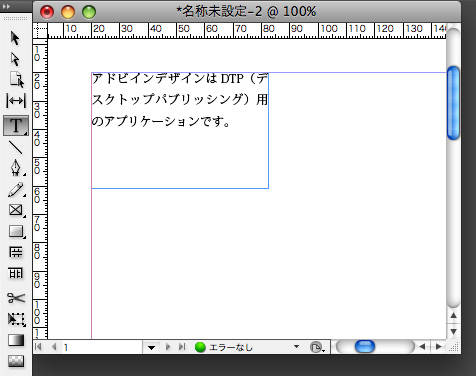Click the ruler origin corner box

pyautogui.click(x=40, y=30)
